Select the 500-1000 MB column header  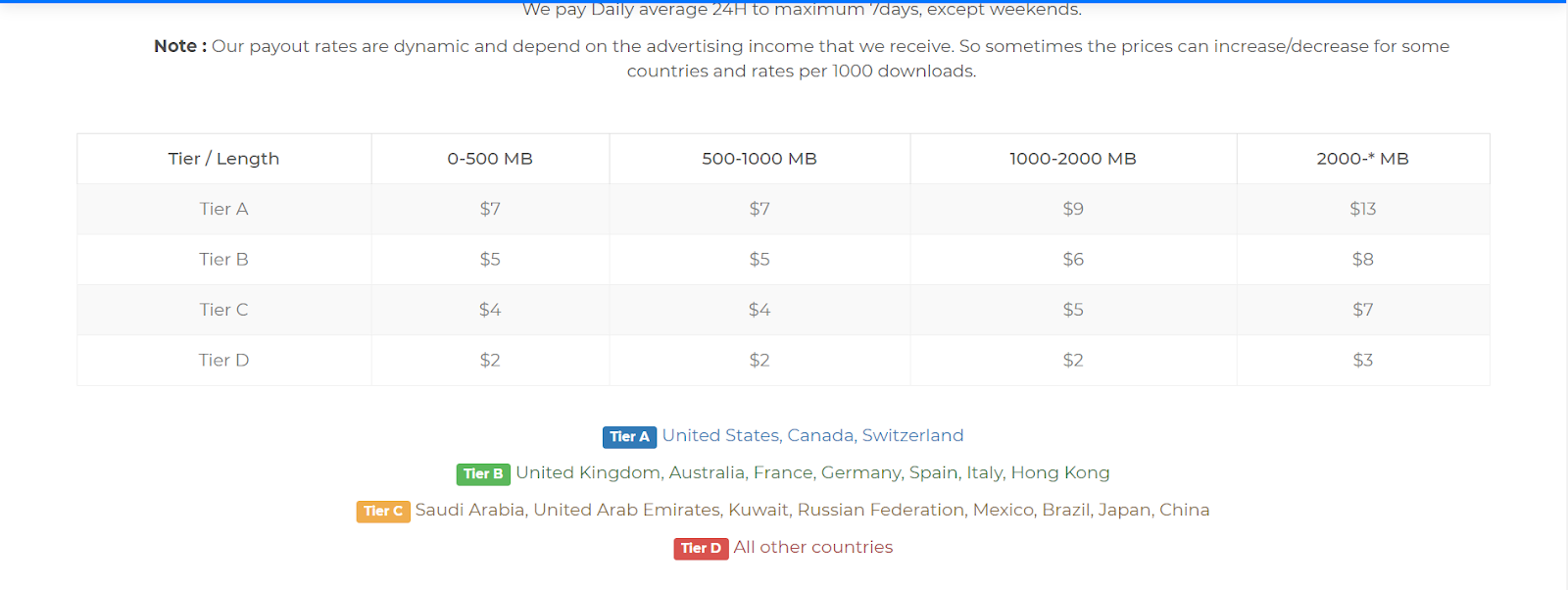pyautogui.click(x=759, y=159)
